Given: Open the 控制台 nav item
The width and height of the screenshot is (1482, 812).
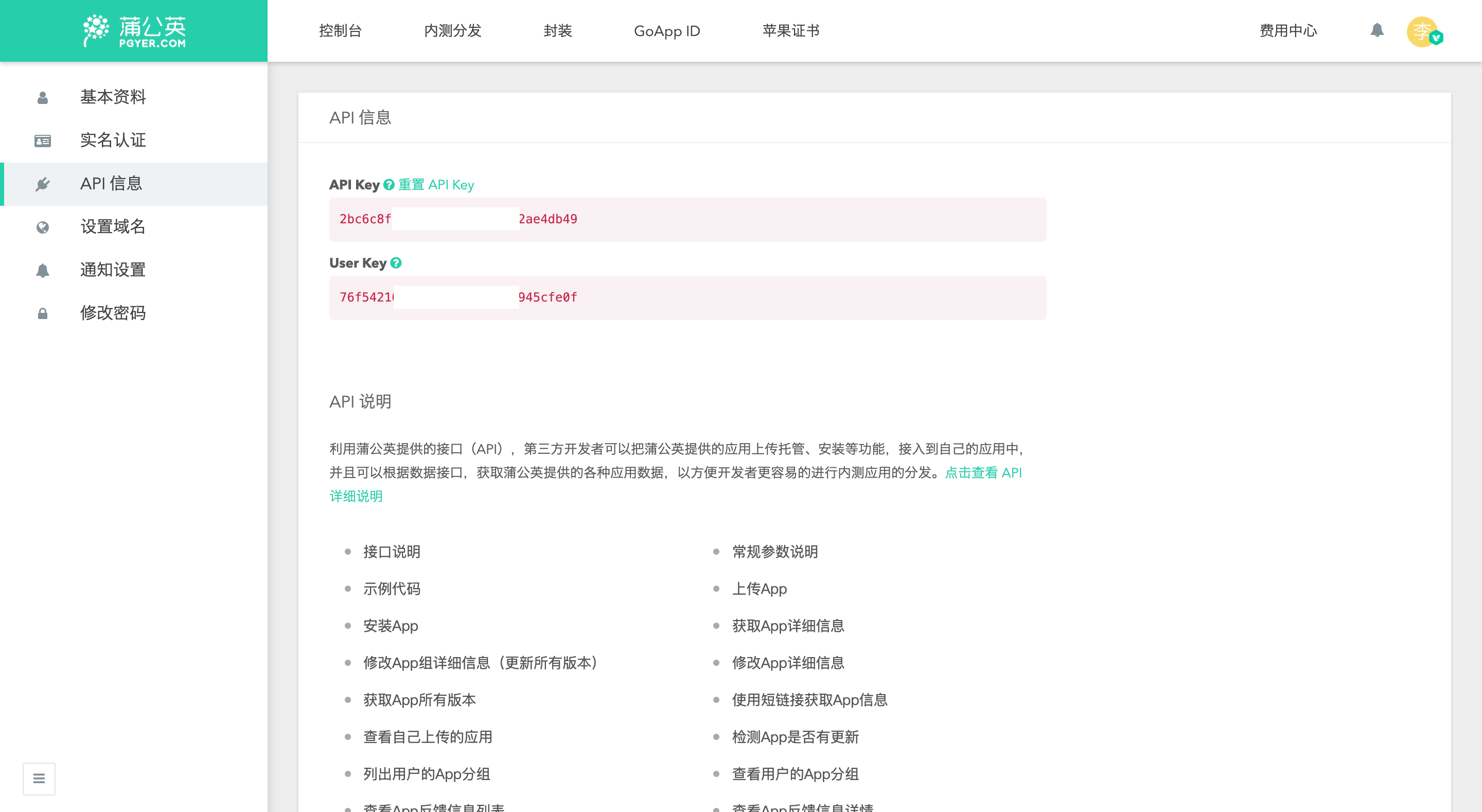Looking at the screenshot, I should [x=341, y=30].
